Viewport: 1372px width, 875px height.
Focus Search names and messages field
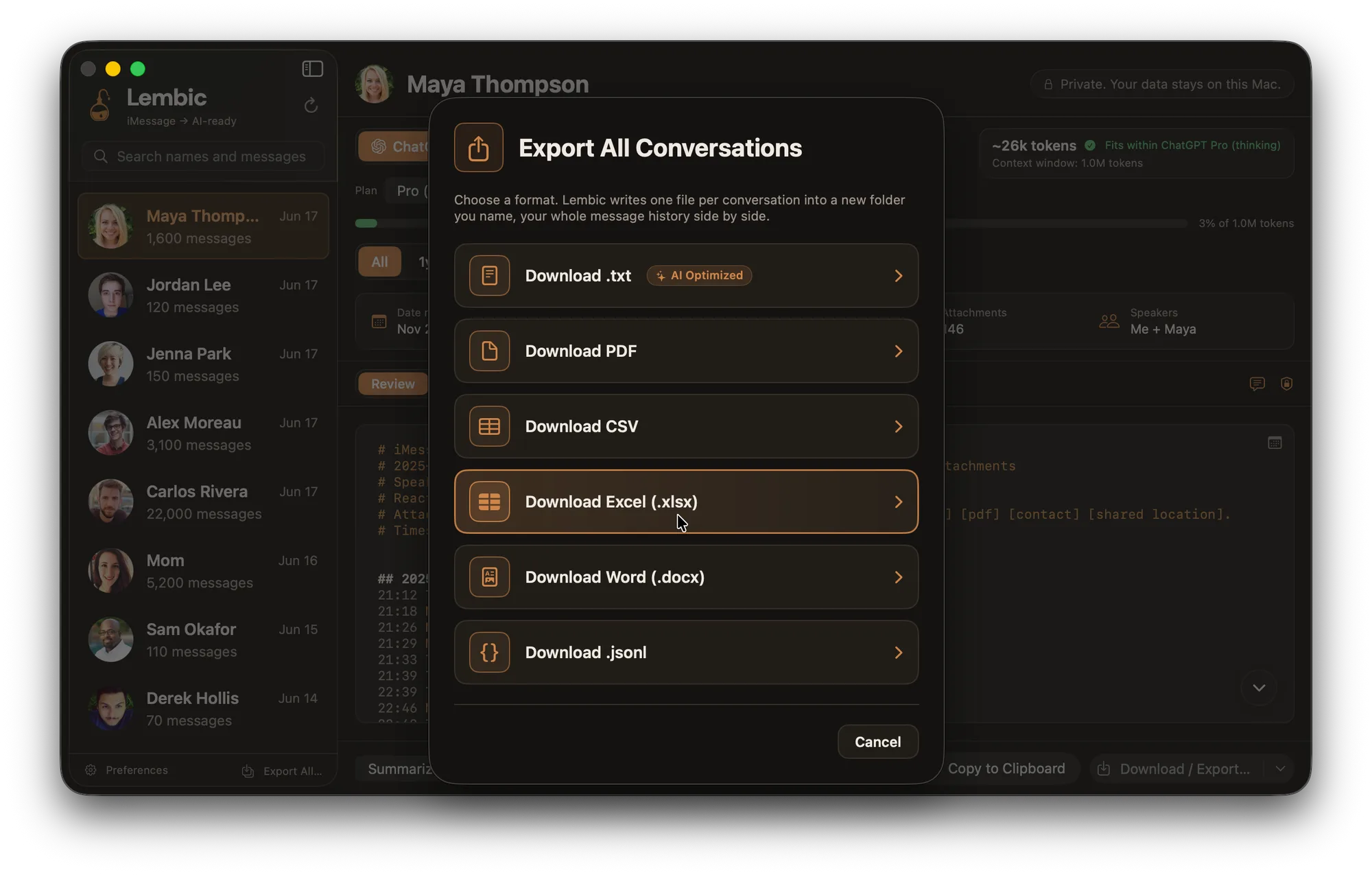pos(204,156)
